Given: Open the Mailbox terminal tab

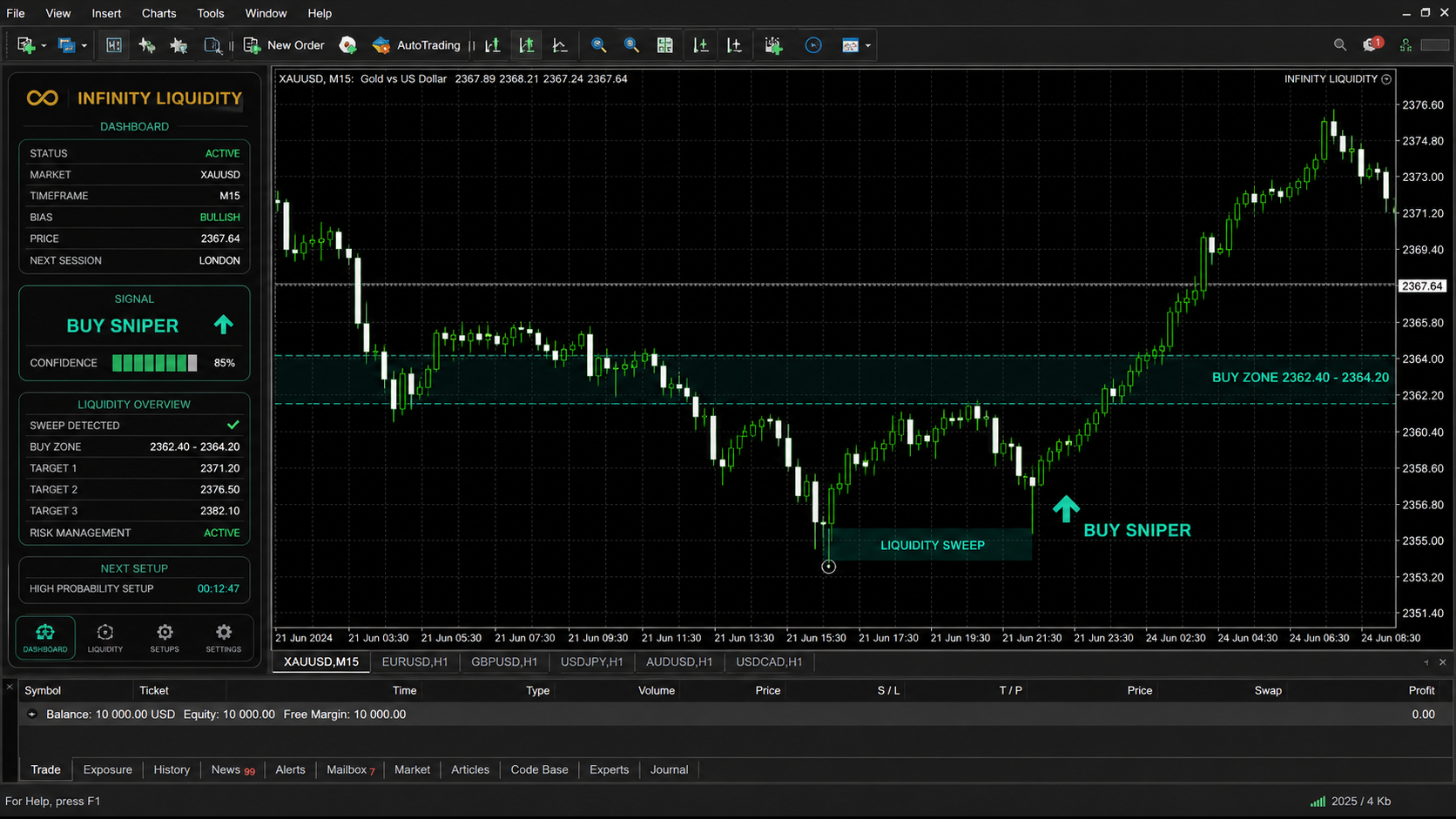Looking at the screenshot, I should [350, 770].
